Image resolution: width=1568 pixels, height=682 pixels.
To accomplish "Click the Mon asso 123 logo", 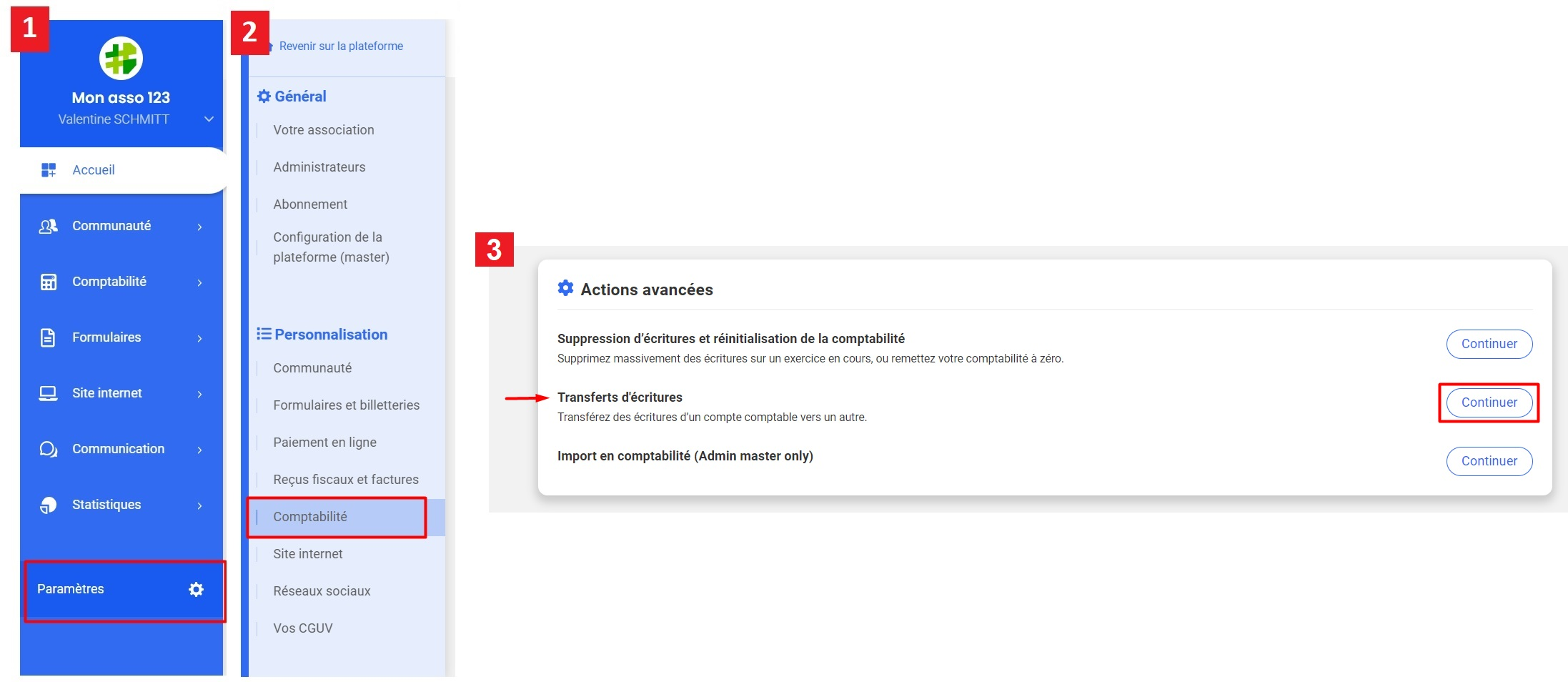I will tap(121, 59).
